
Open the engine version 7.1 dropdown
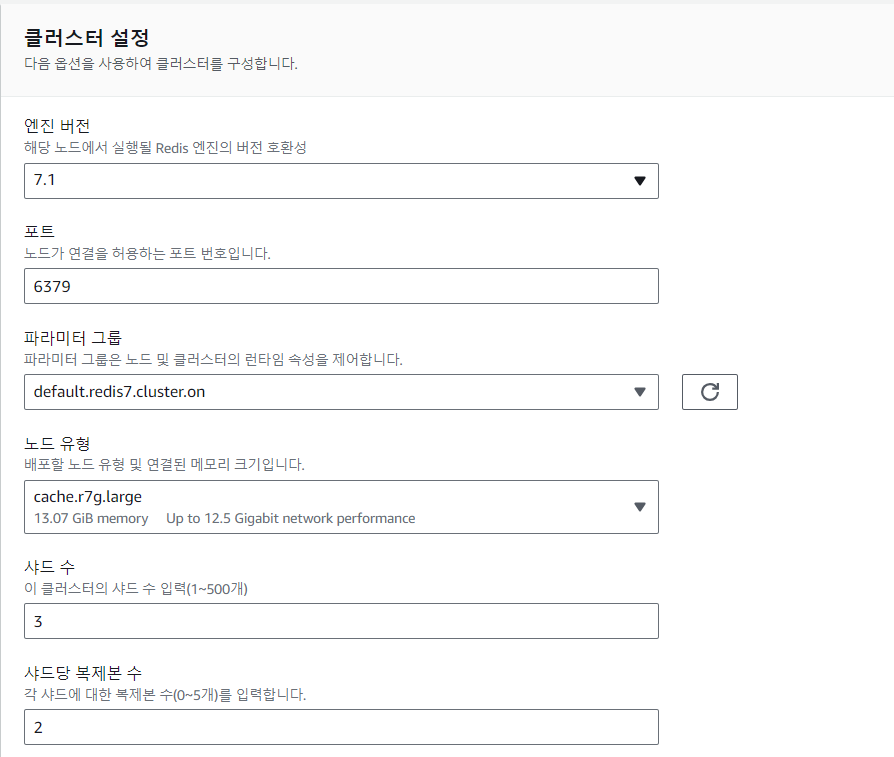click(x=341, y=181)
